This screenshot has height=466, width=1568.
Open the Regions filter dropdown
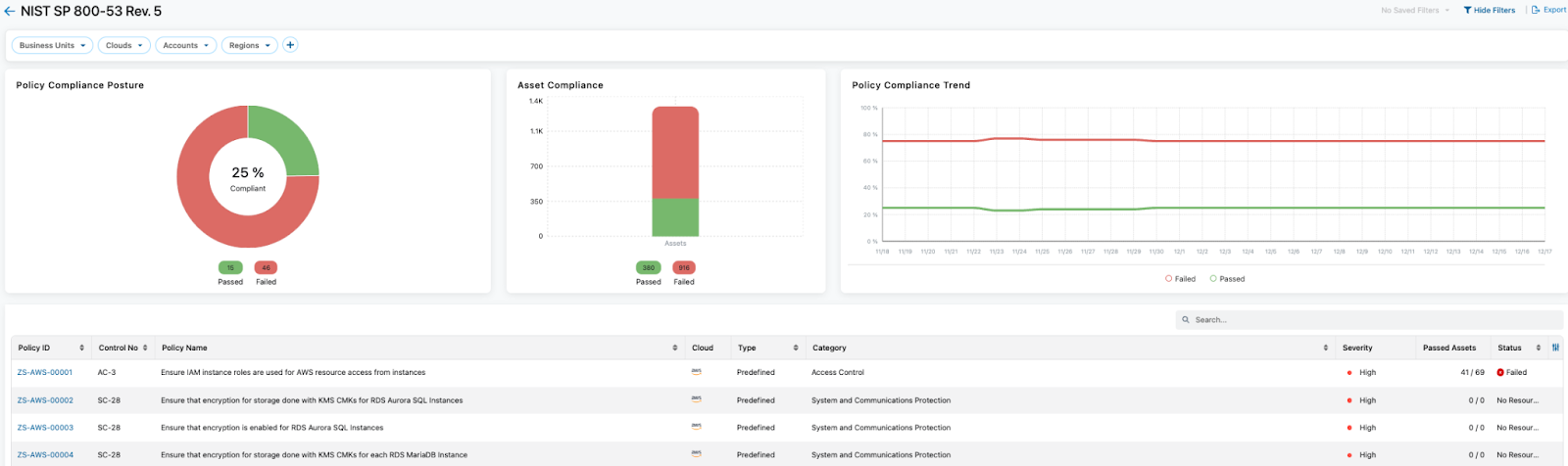[250, 45]
